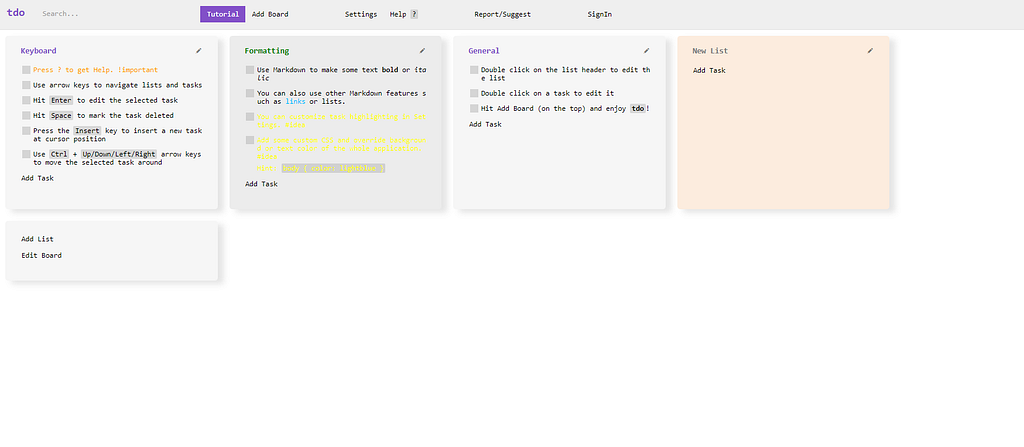Click the Space key label in Keyboard list
This screenshot has width=1024, height=447.
[61, 115]
